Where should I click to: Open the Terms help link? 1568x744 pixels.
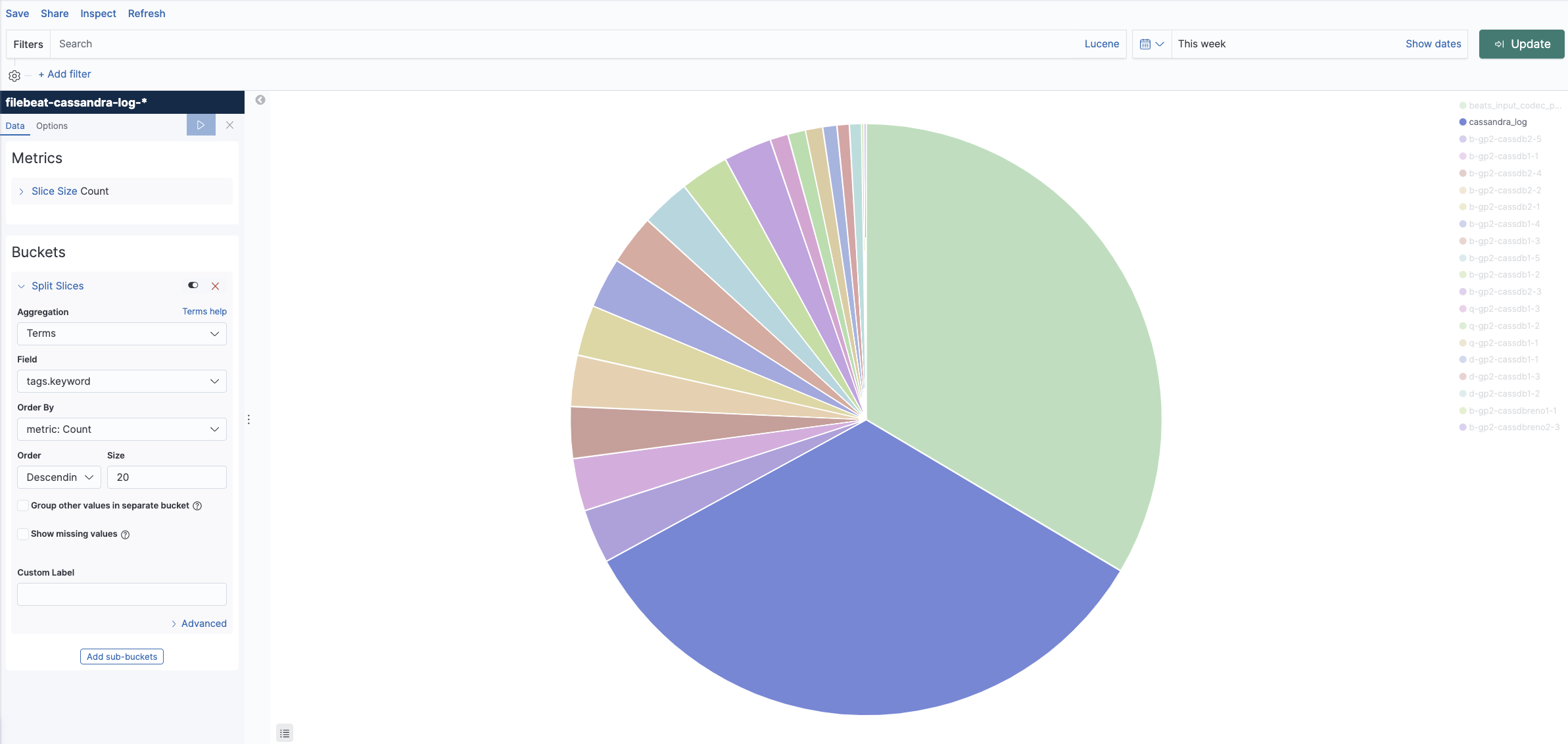pyautogui.click(x=204, y=311)
